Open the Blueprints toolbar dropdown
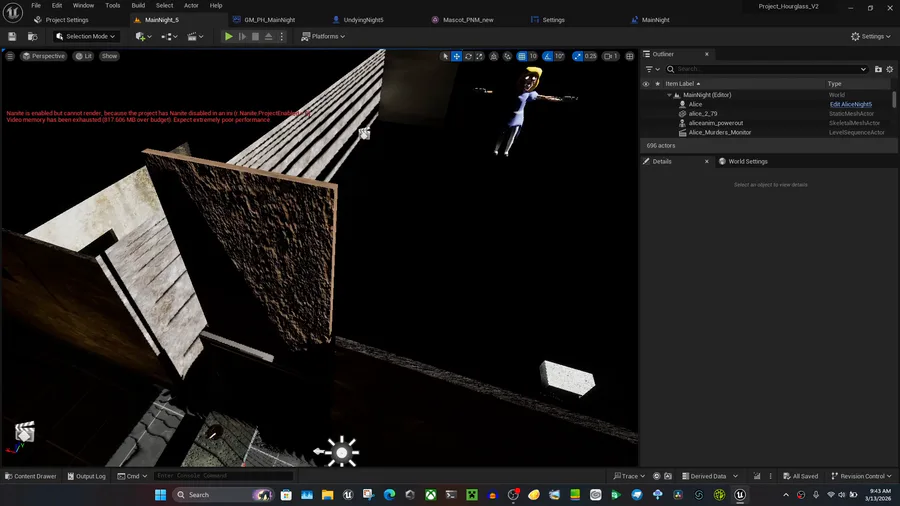Screen dimensions: 900x506 click(169, 36)
